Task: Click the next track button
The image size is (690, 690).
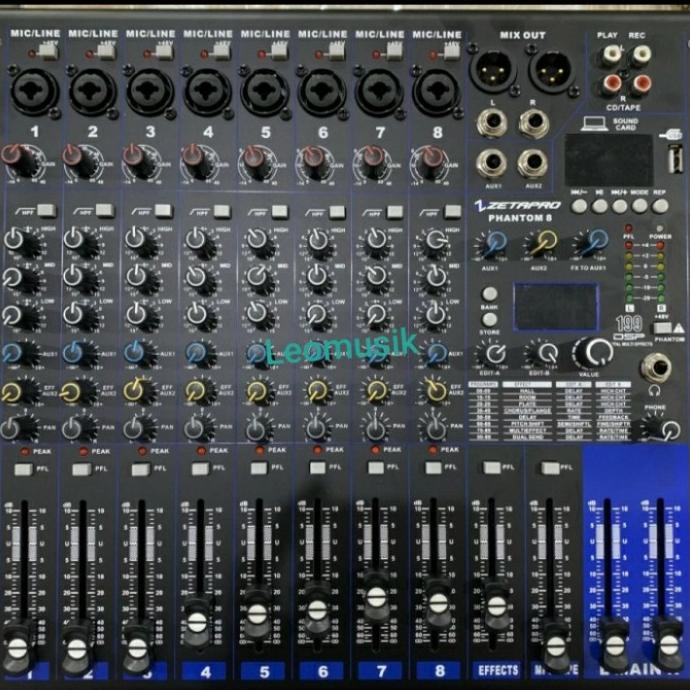Action: tap(620, 206)
